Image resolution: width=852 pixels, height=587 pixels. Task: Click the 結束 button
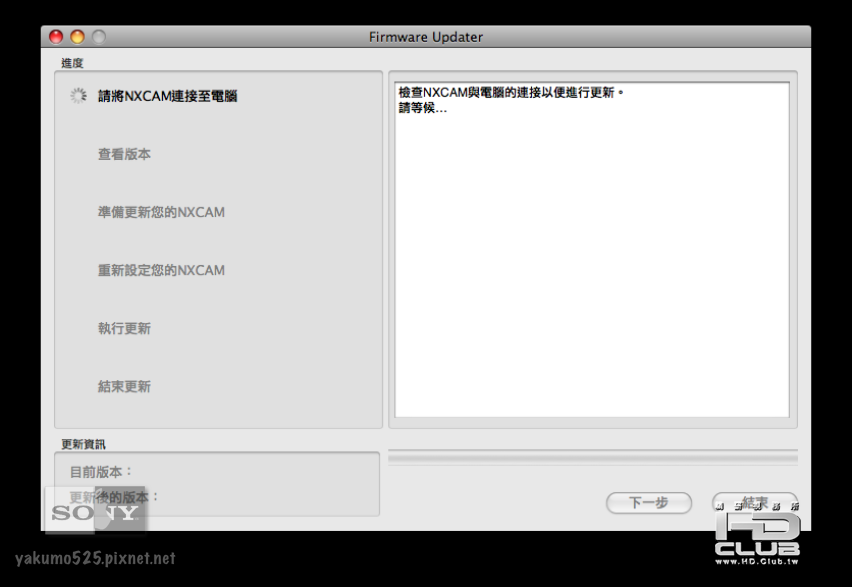tap(754, 503)
